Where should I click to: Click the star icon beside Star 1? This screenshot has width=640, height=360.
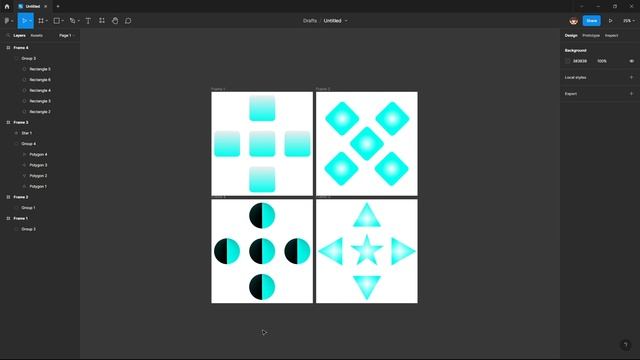click(16, 133)
